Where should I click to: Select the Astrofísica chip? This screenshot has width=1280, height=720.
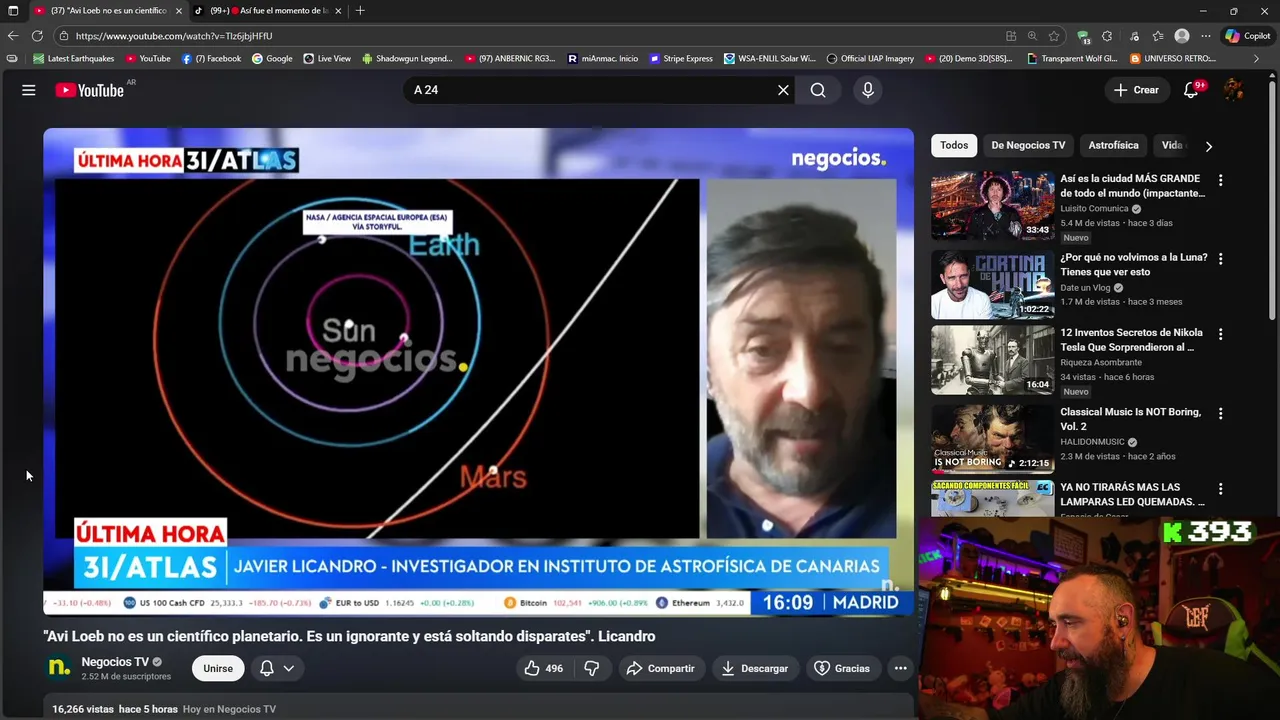pyautogui.click(x=1113, y=145)
